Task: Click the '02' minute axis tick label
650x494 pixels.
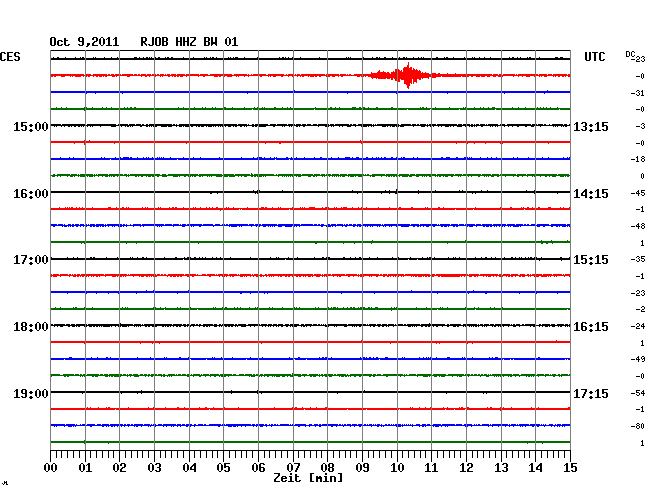Action: coord(119,467)
